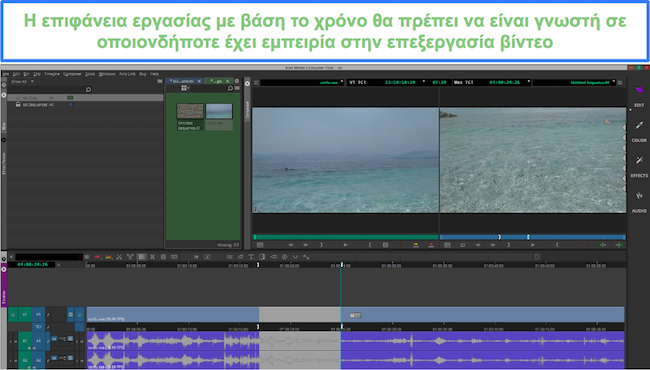650x370 pixels.
Task: Toggle the V1 monitor icon beside the timeline clip
Action: click(80, 314)
